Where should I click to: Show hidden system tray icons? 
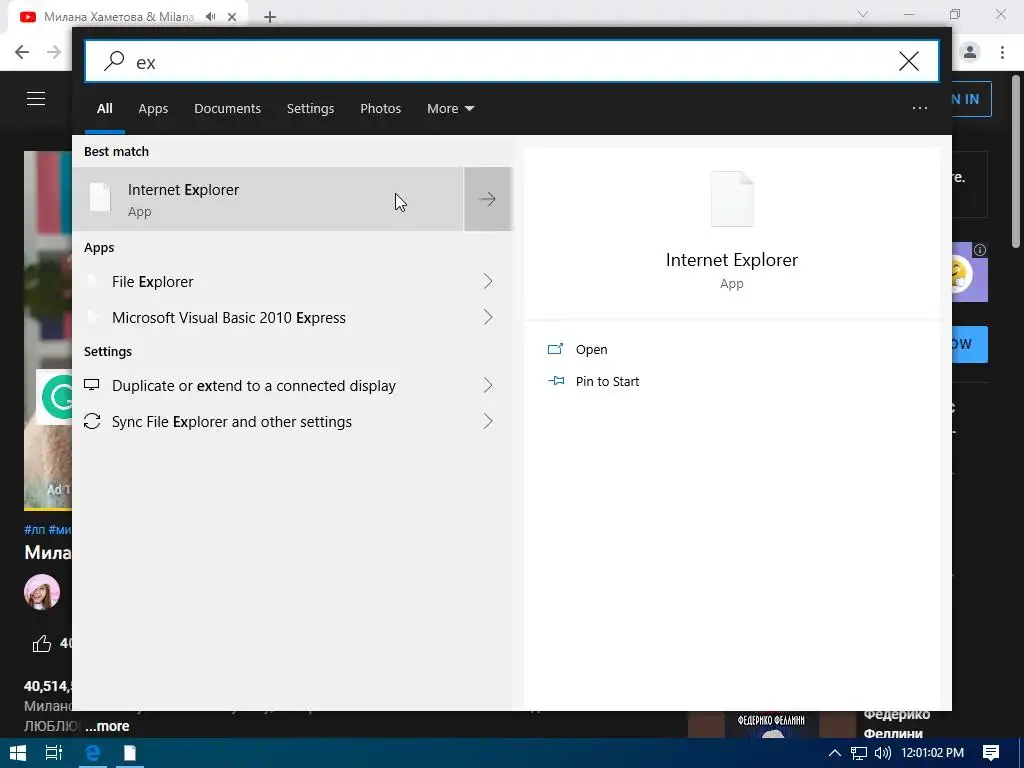click(x=834, y=753)
